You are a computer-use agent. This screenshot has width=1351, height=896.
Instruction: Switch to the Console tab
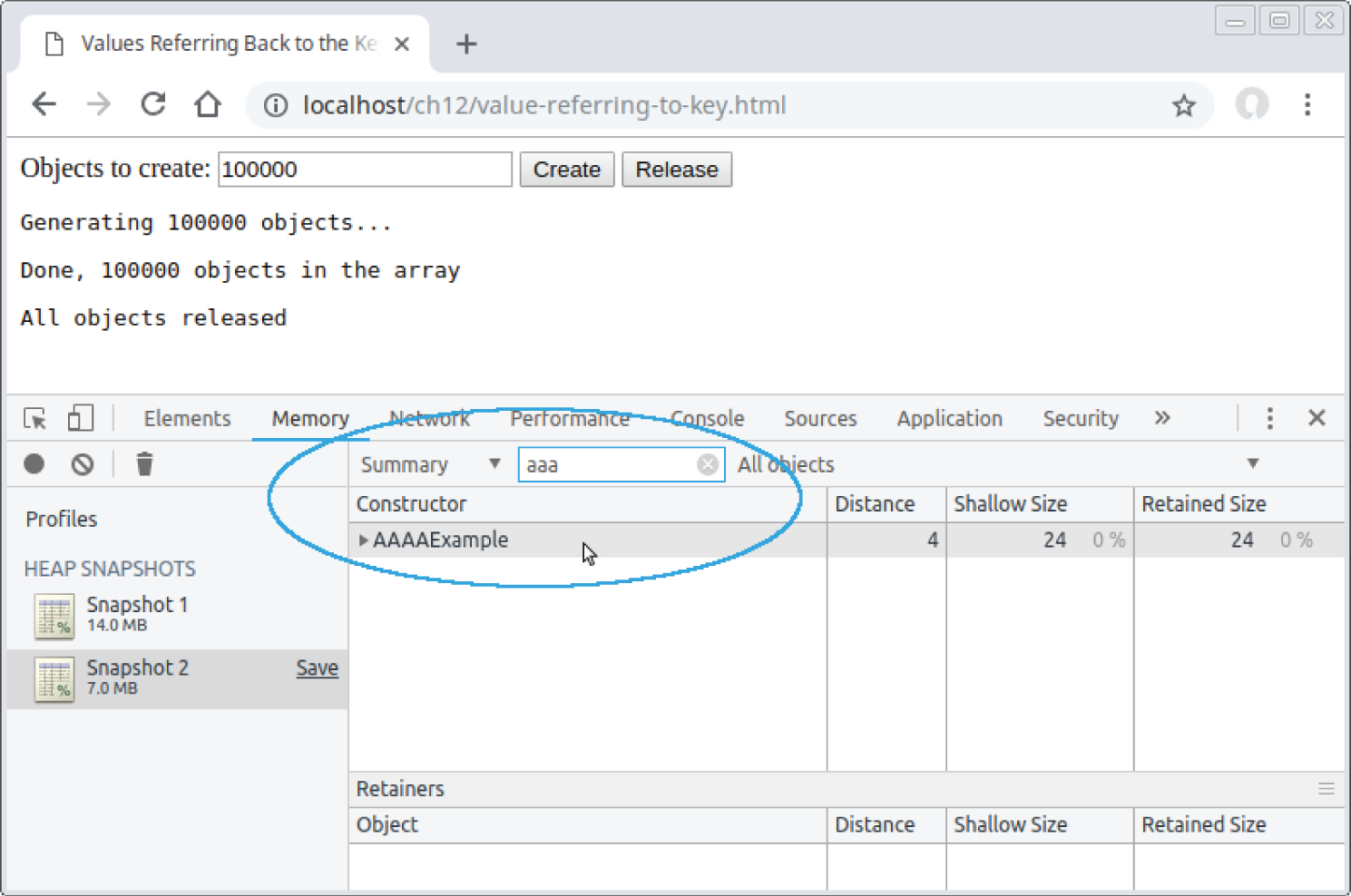tap(707, 418)
